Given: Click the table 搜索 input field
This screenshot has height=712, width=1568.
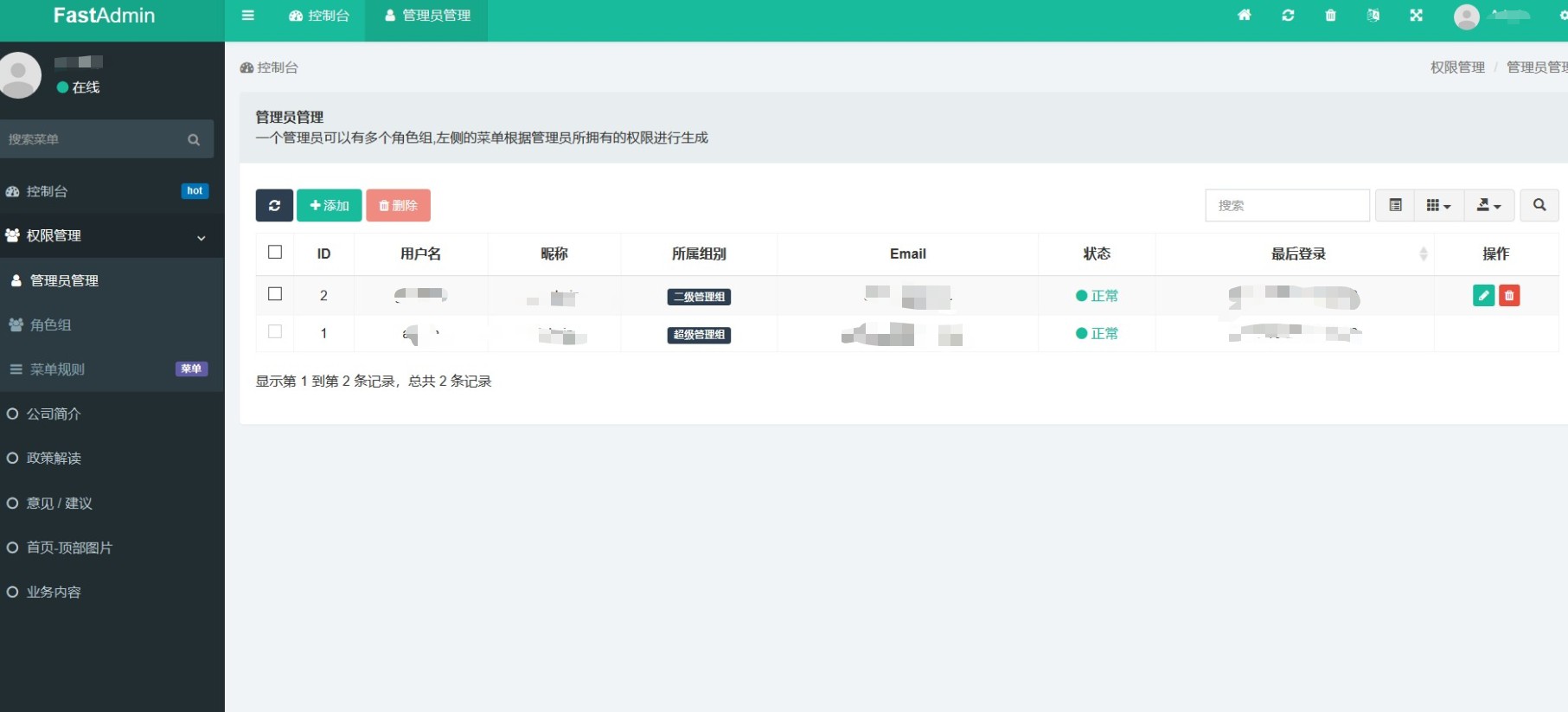Looking at the screenshot, I should (1287, 205).
